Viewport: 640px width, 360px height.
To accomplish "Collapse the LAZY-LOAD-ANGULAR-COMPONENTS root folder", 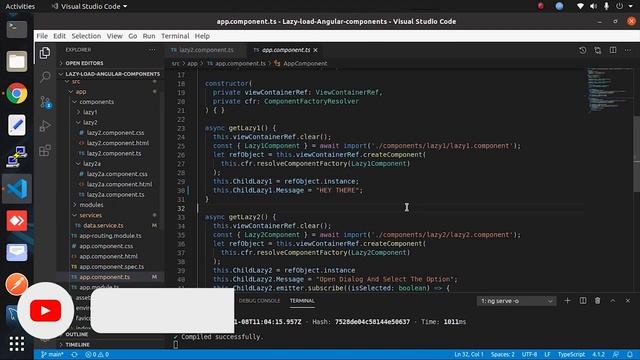I will (110, 74).
